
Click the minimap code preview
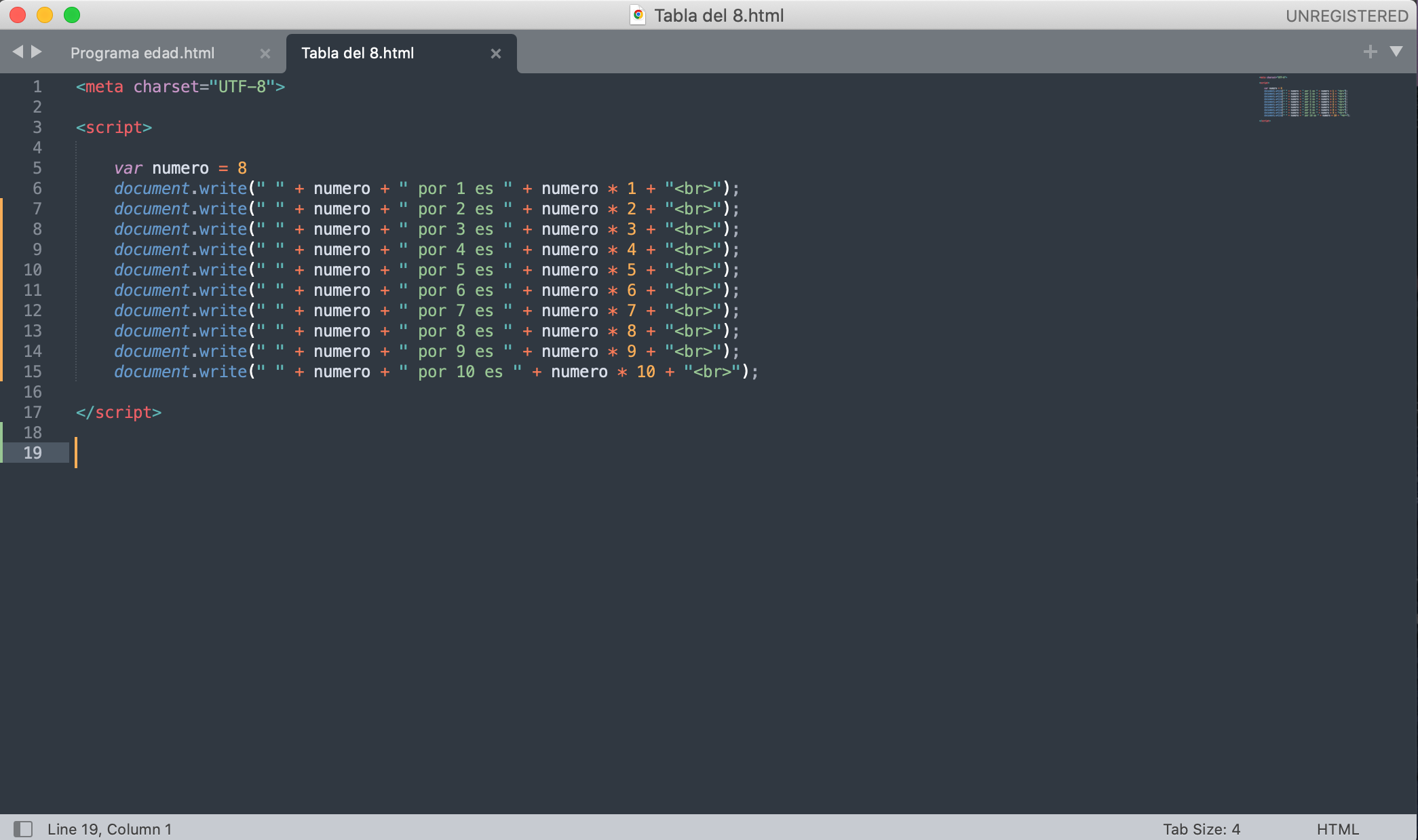pos(1304,99)
